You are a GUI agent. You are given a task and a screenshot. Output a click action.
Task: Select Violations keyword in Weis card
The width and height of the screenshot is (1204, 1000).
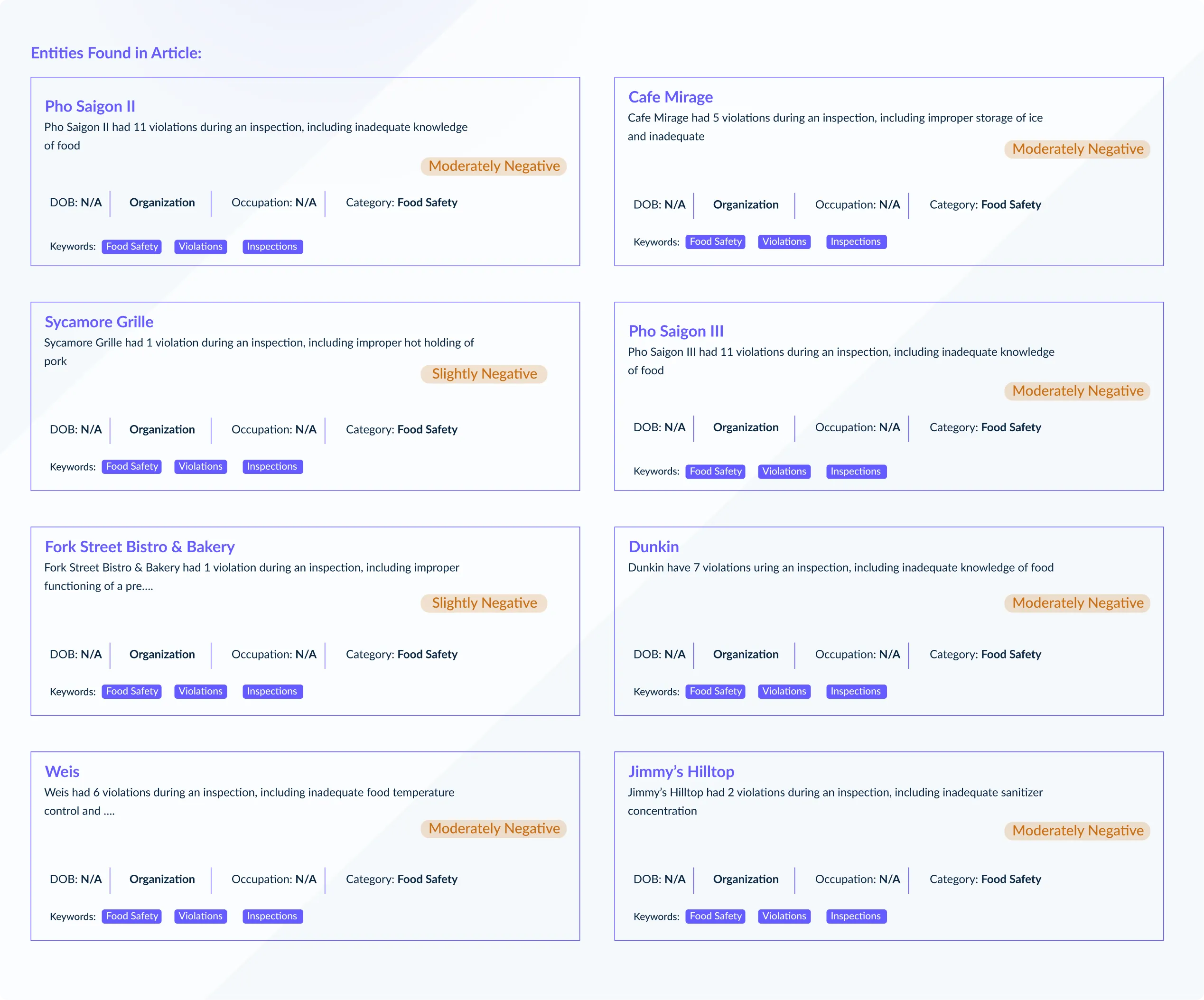[201, 917]
